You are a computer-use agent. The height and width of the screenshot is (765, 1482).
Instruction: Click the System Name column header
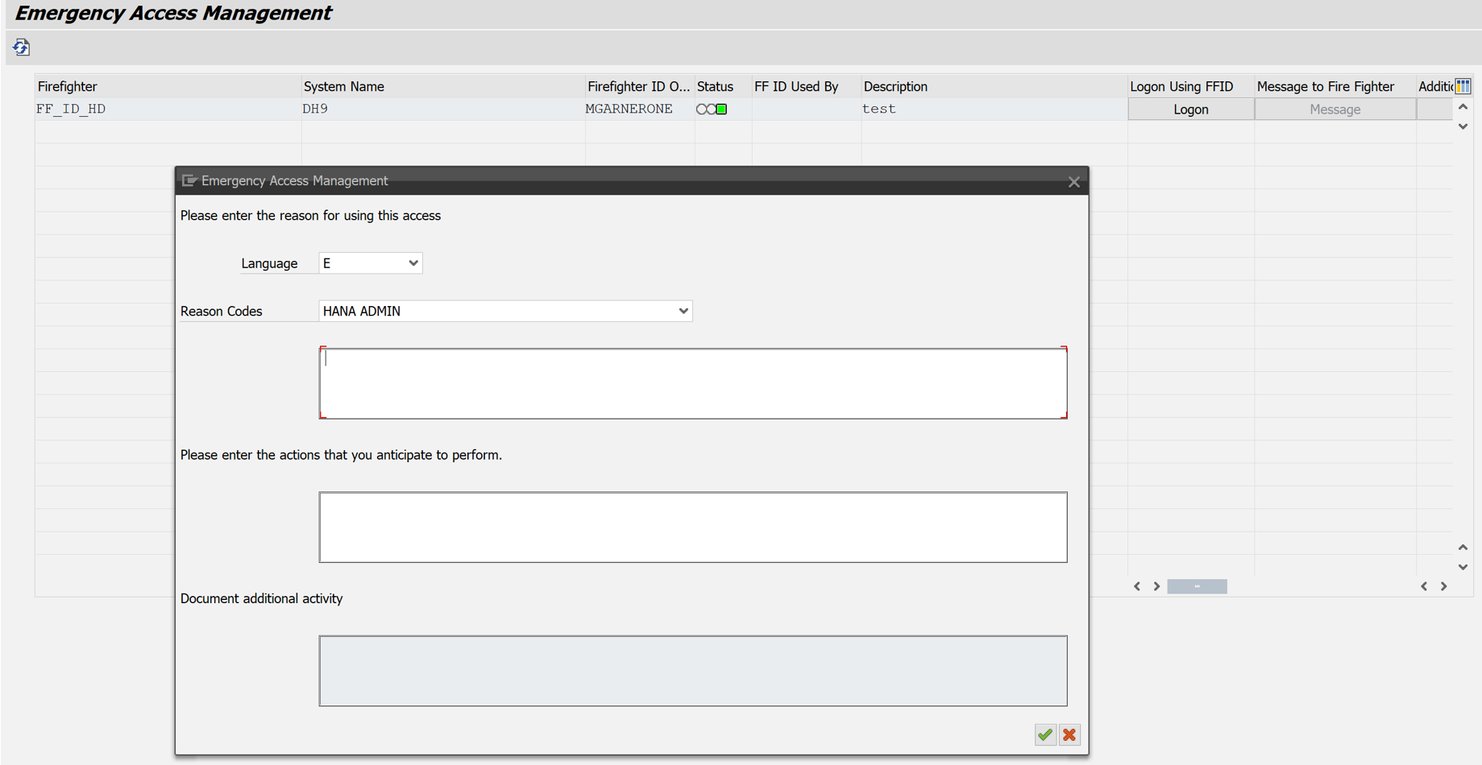343,86
